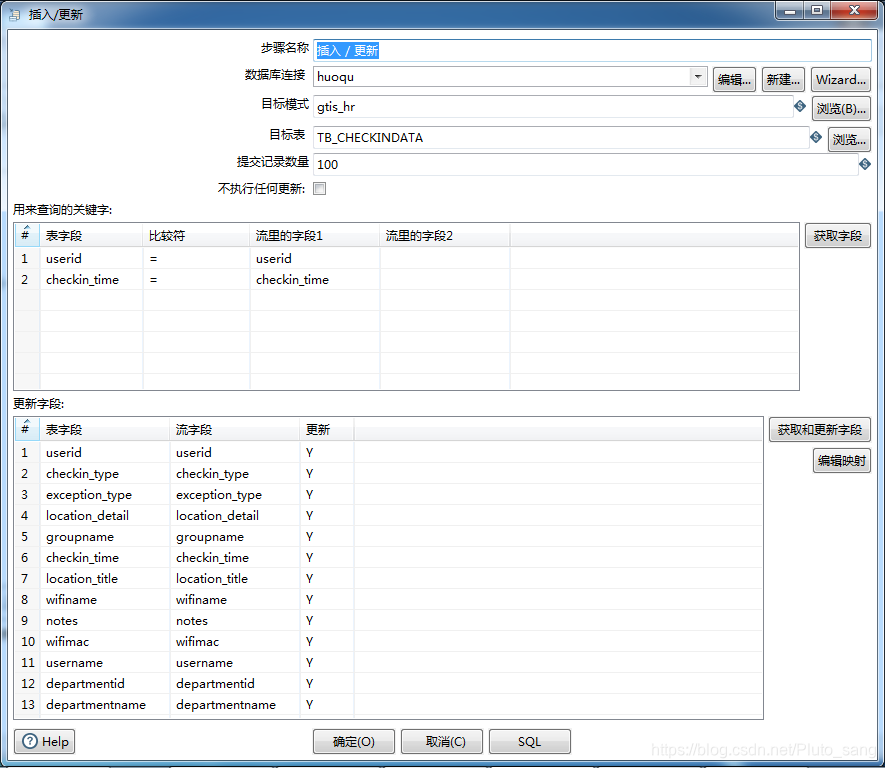Select departmentid table field cell

click(104, 683)
